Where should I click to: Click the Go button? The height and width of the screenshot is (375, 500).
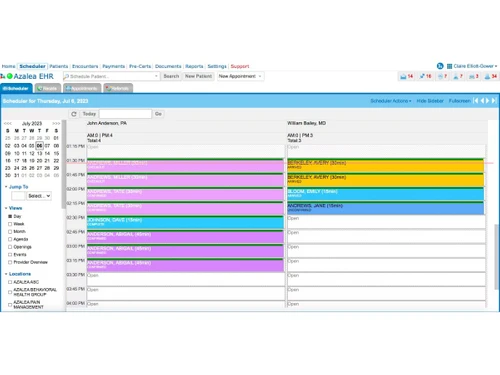click(x=158, y=114)
